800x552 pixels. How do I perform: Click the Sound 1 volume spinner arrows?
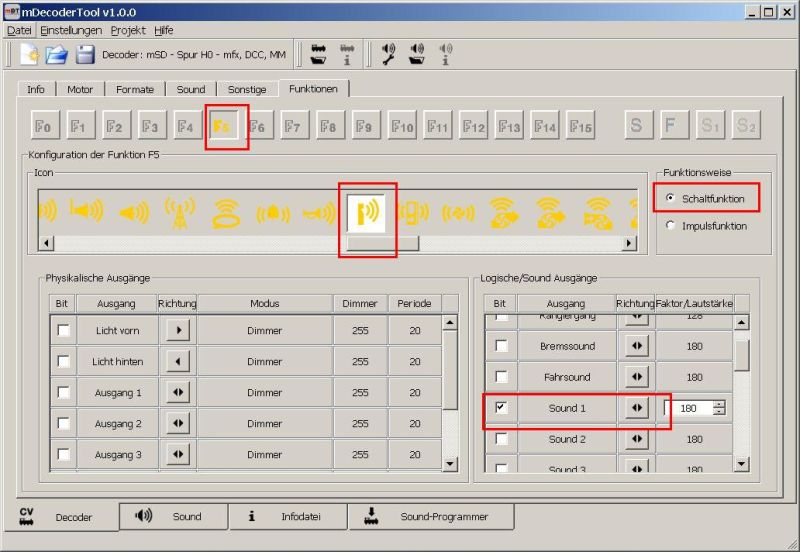click(x=719, y=408)
